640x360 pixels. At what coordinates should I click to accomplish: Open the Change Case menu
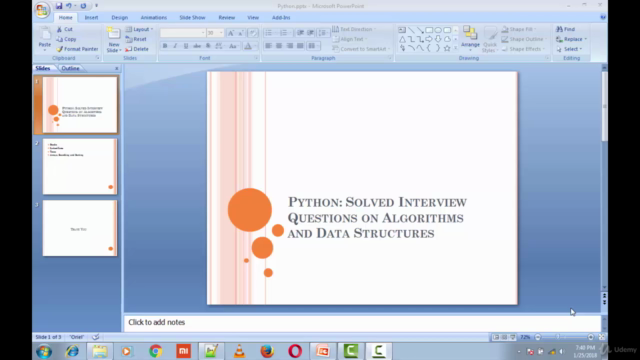point(233,46)
